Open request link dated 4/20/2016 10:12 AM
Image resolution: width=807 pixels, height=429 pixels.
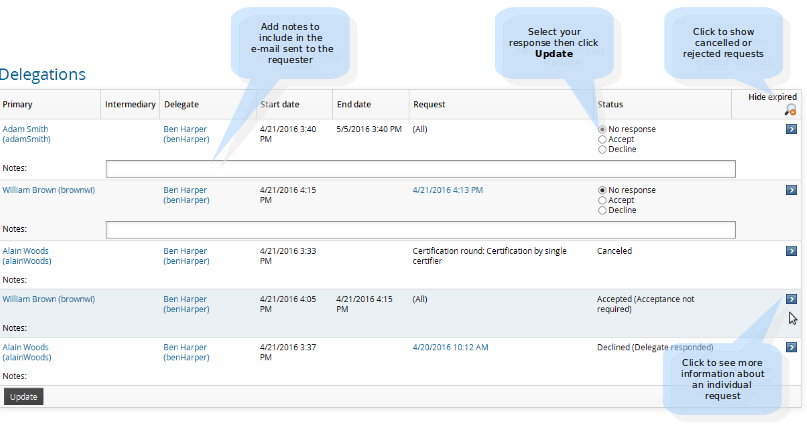pyautogui.click(x=450, y=347)
